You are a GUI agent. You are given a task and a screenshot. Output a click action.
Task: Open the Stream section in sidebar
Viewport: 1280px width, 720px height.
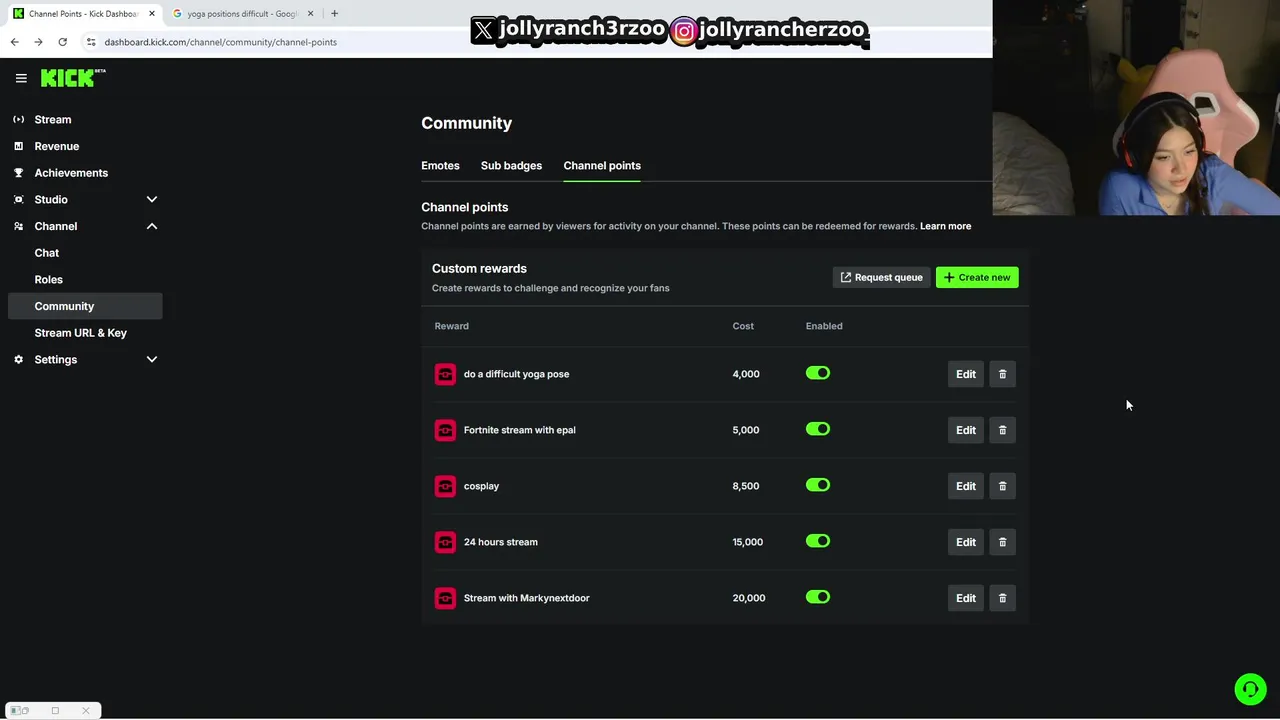coord(53,120)
